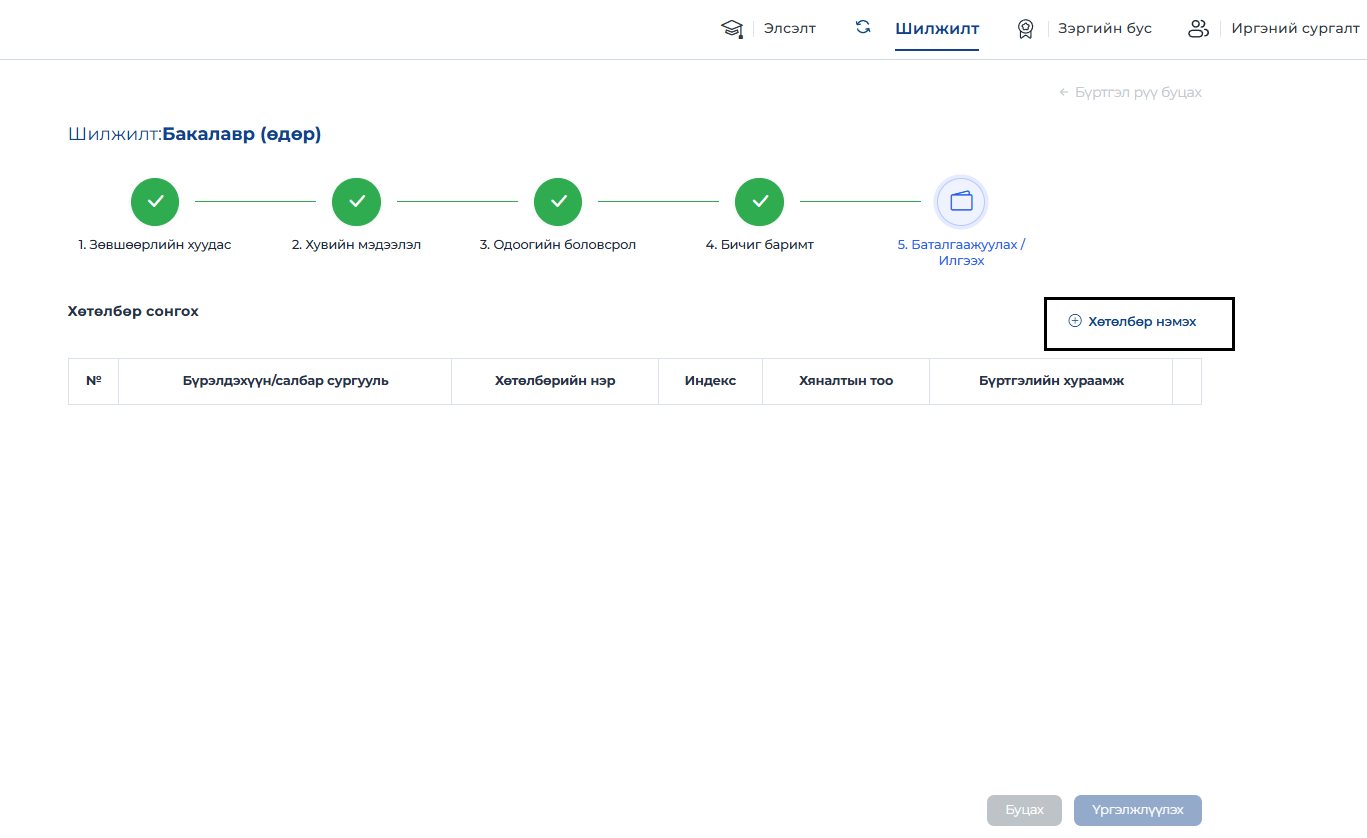Open the Зэргийн бус menu tab
1367x838 pixels.
pos(1105,29)
